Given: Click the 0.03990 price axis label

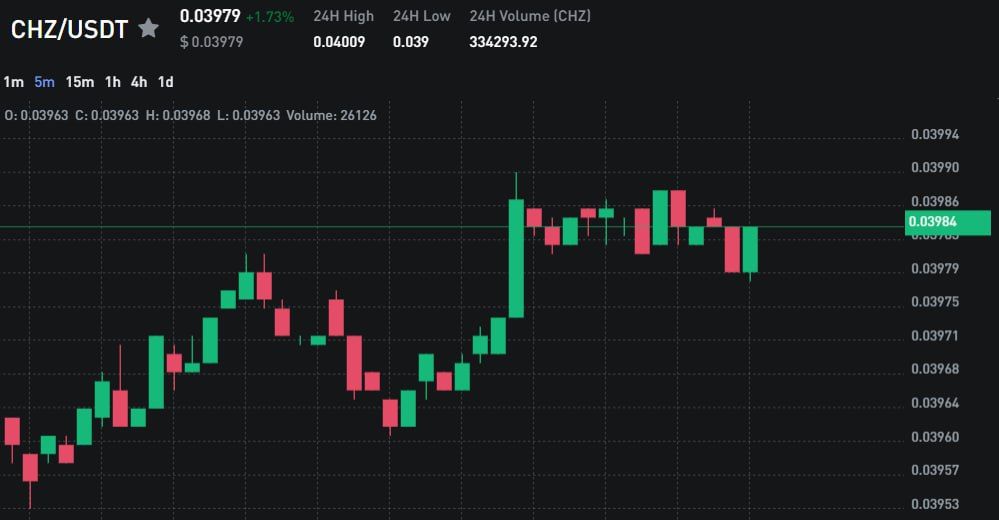Looking at the screenshot, I should click(935, 168).
